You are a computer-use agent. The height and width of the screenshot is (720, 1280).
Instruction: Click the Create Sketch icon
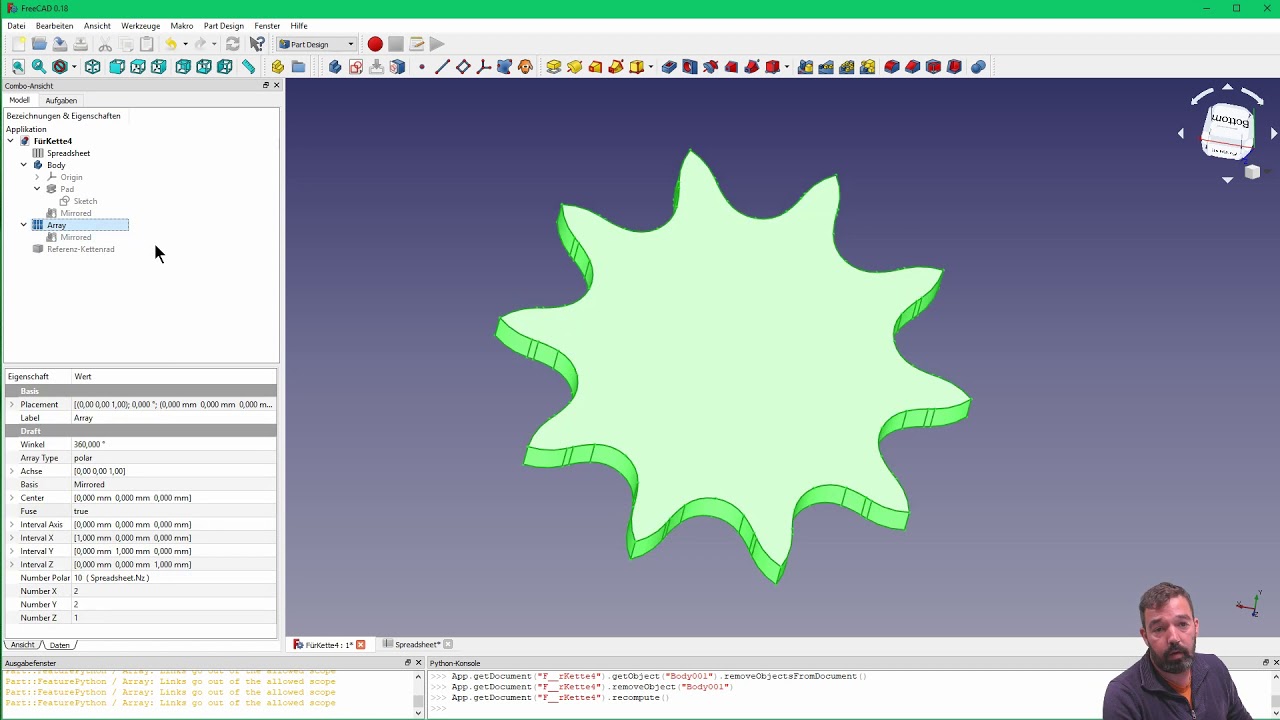pyautogui.click(x=356, y=67)
